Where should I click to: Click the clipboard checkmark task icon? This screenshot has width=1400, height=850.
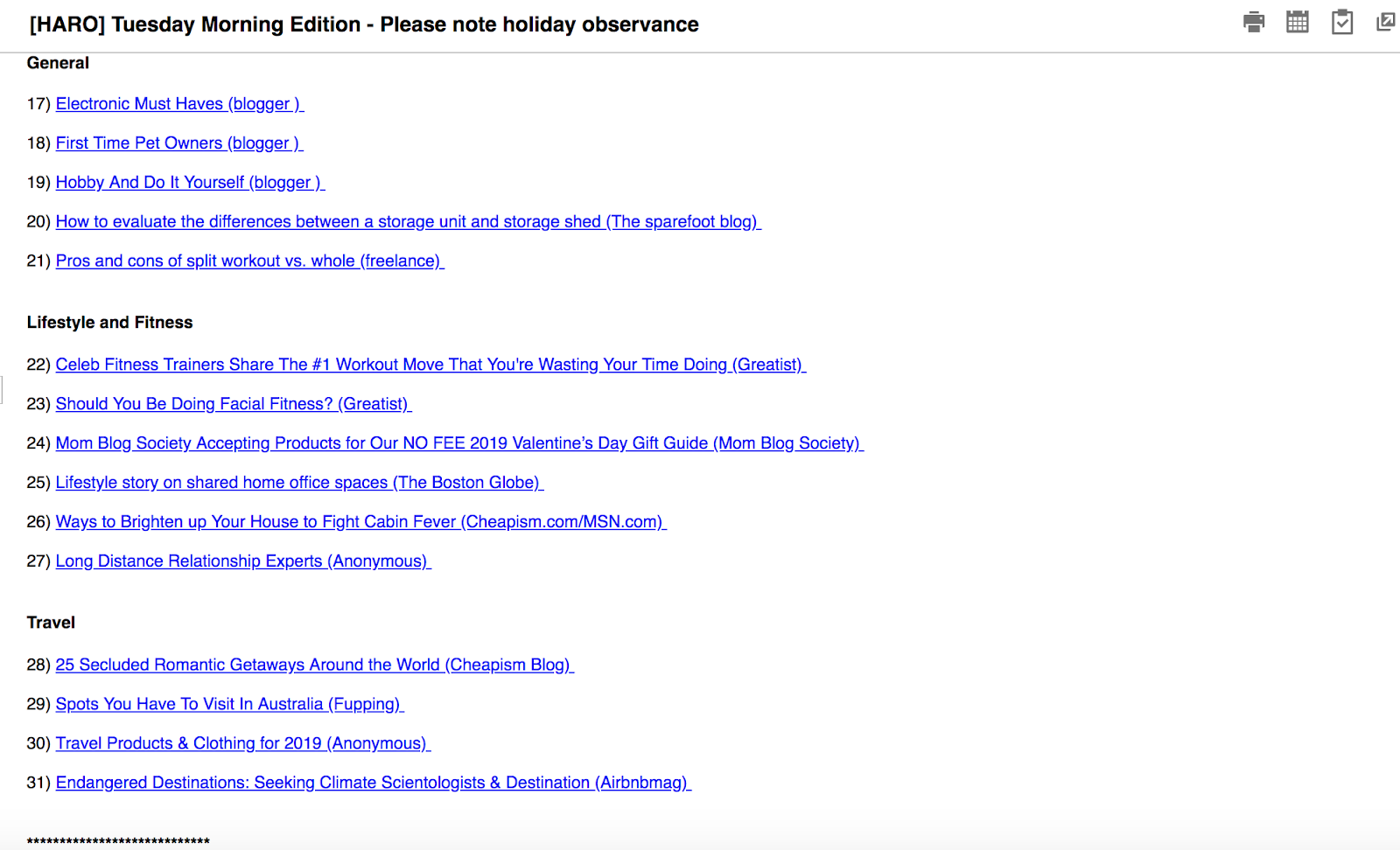click(x=1341, y=22)
